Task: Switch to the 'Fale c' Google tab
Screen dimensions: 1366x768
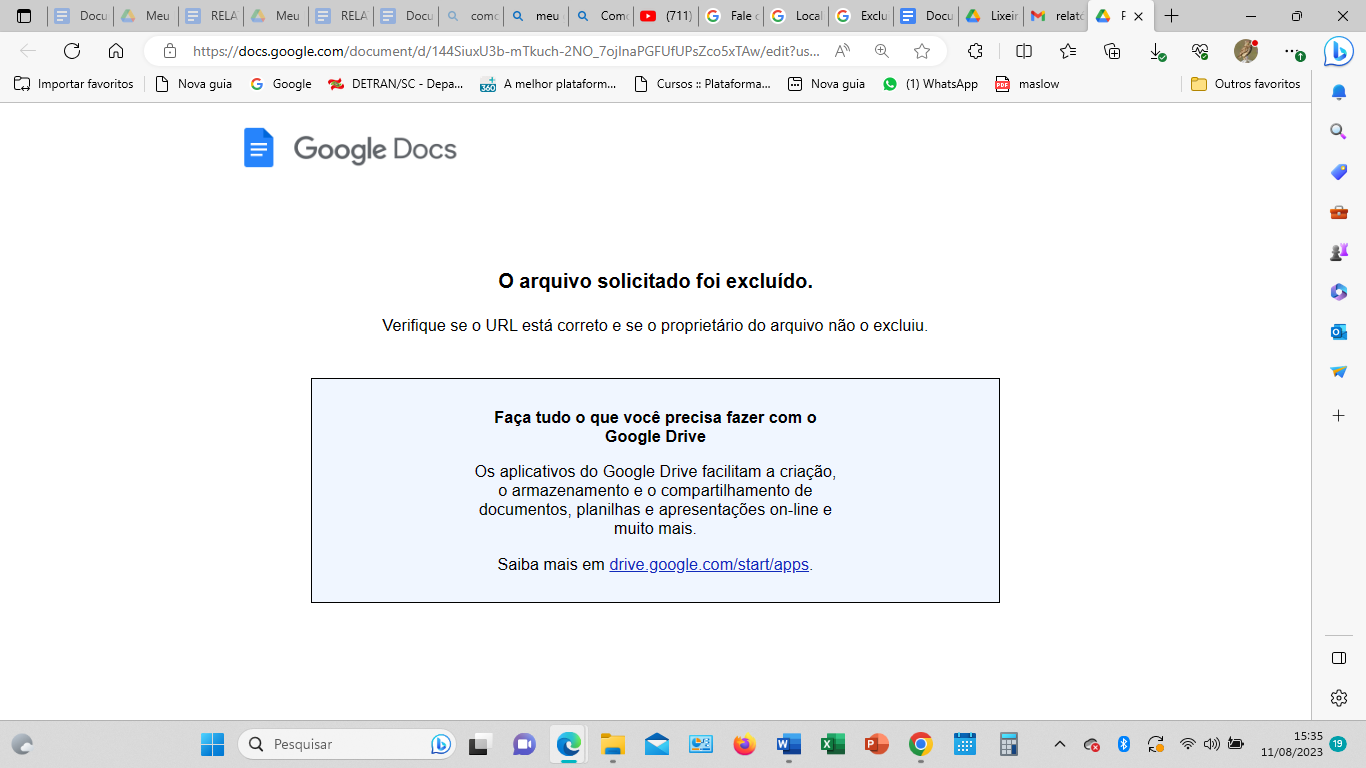Action: (731, 16)
